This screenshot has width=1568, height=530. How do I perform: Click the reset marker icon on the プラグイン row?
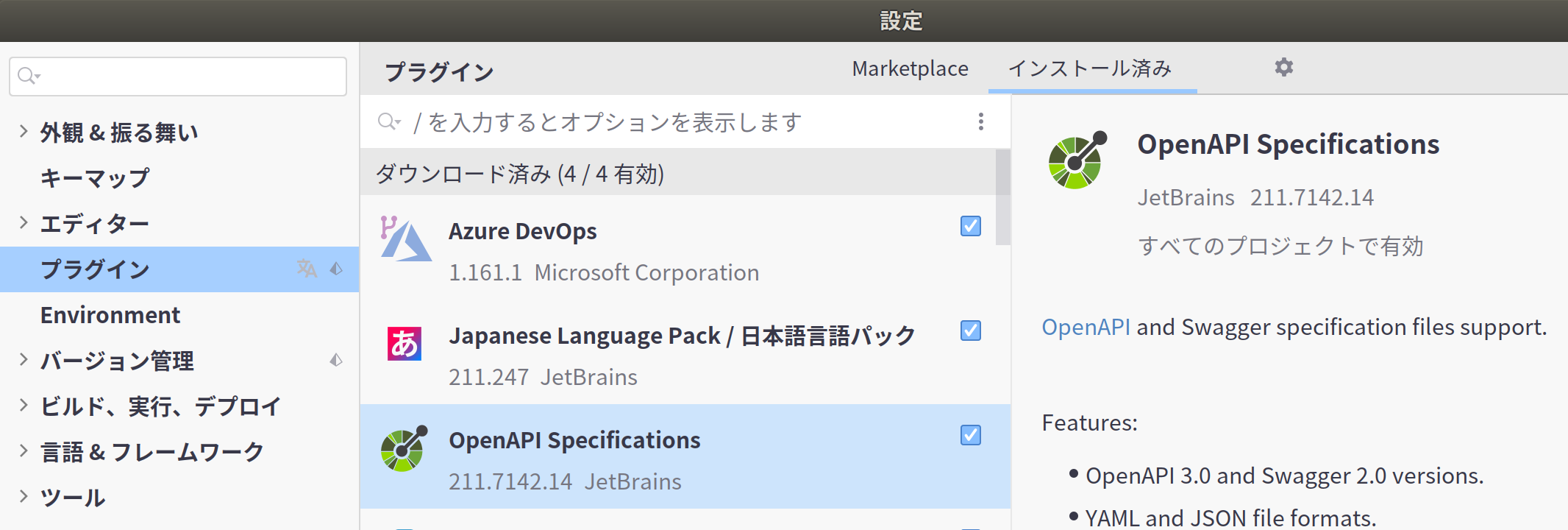[336, 269]
